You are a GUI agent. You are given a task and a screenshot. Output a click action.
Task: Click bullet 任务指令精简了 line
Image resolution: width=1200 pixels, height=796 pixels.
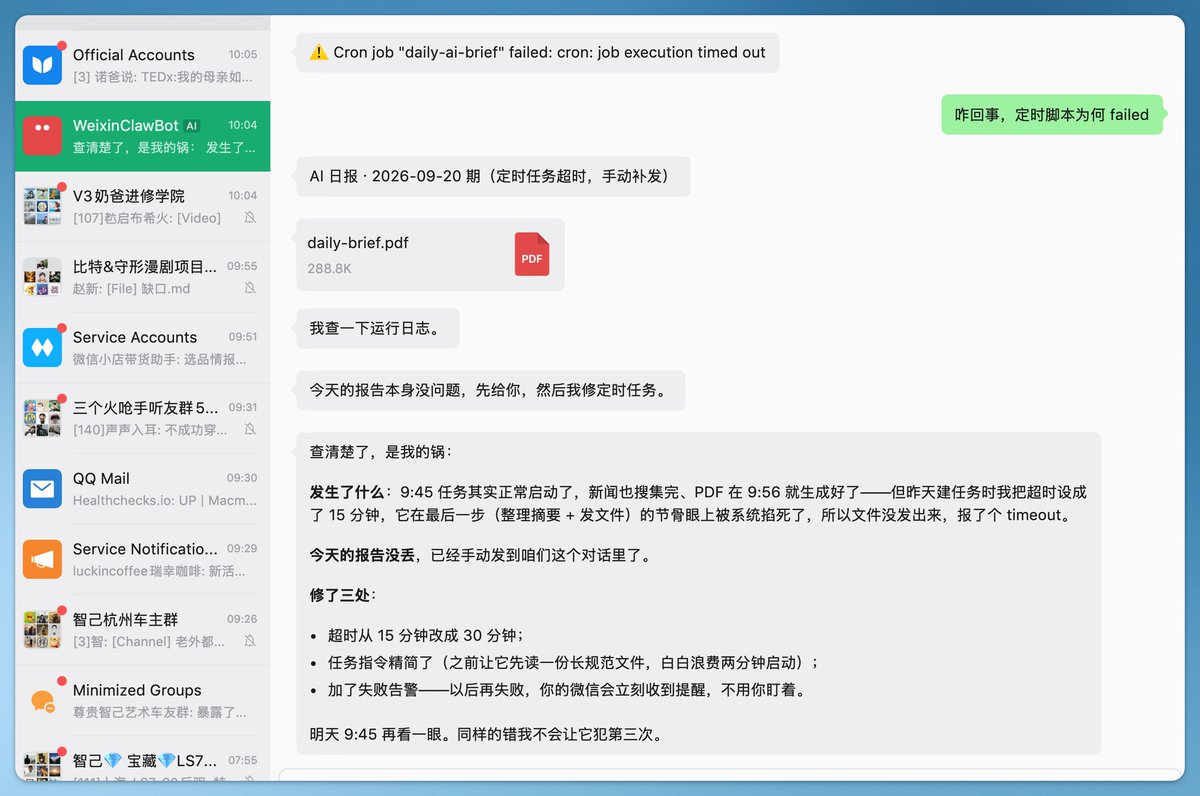click(x=573, y=662)
